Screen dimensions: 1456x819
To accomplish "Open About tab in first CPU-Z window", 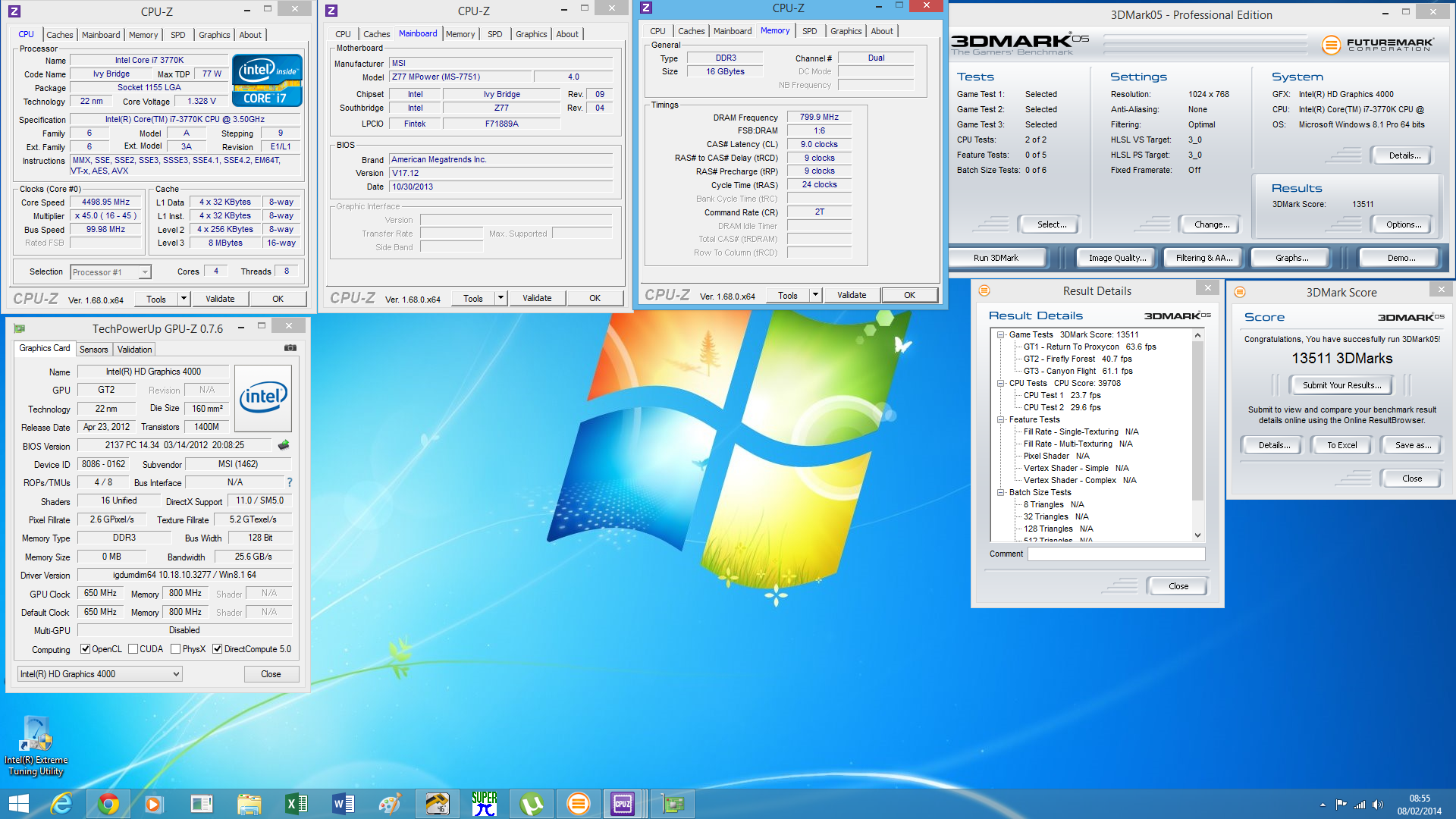I will pos(250,35).
